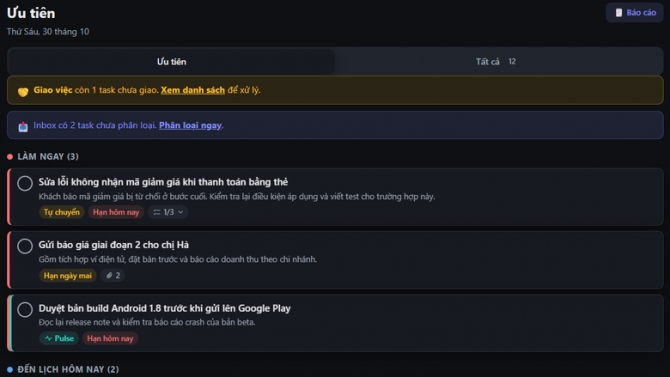Collapse the ĐẾN LỊCH HÔM NAY (2) section
670x377 pixels.
[63, 369]
